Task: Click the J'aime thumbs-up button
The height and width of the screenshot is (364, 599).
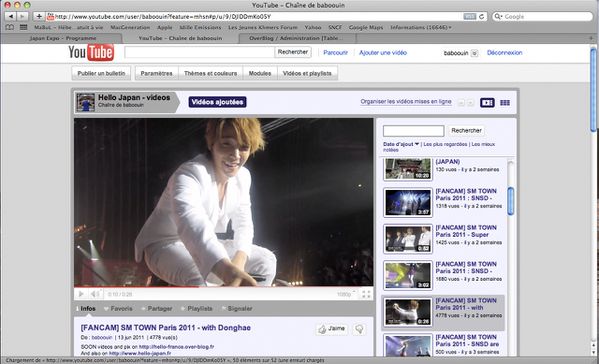Action: coord(332,329)
